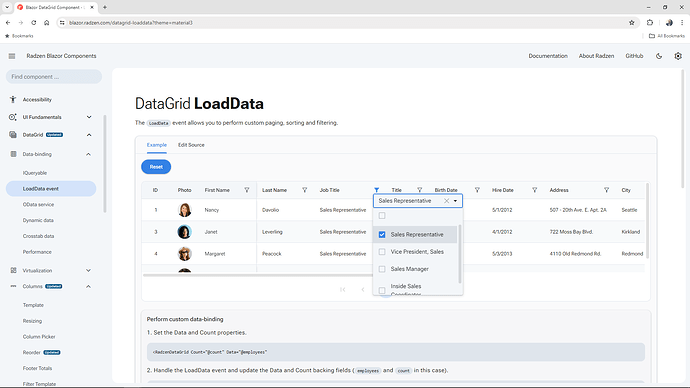The height and width of the screenshot is (388, 690).
Task: Open Title column filter icon
Action: coord(419,190)
